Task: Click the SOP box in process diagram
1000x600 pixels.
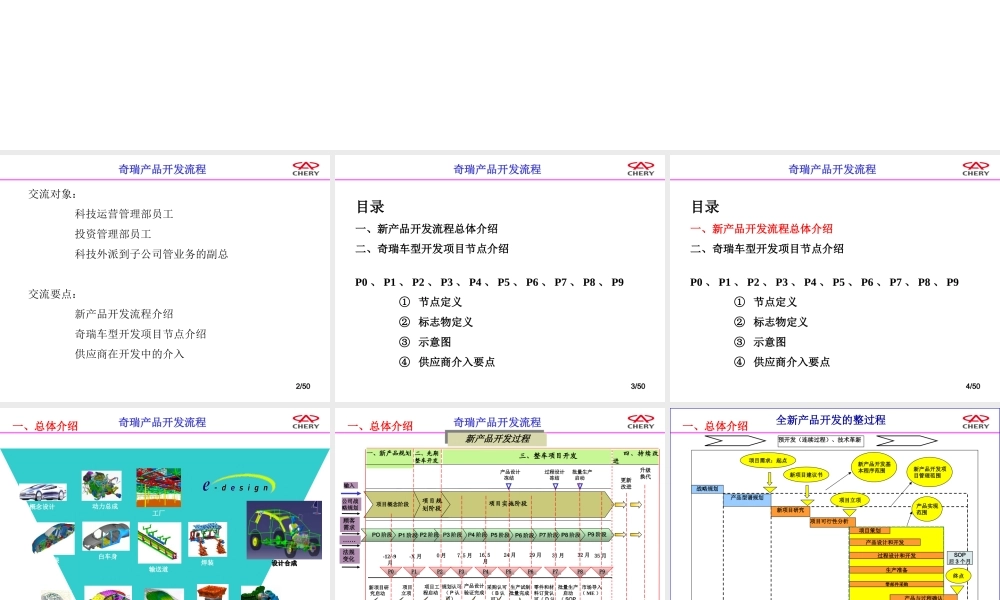Action: (x=960, y=558)
